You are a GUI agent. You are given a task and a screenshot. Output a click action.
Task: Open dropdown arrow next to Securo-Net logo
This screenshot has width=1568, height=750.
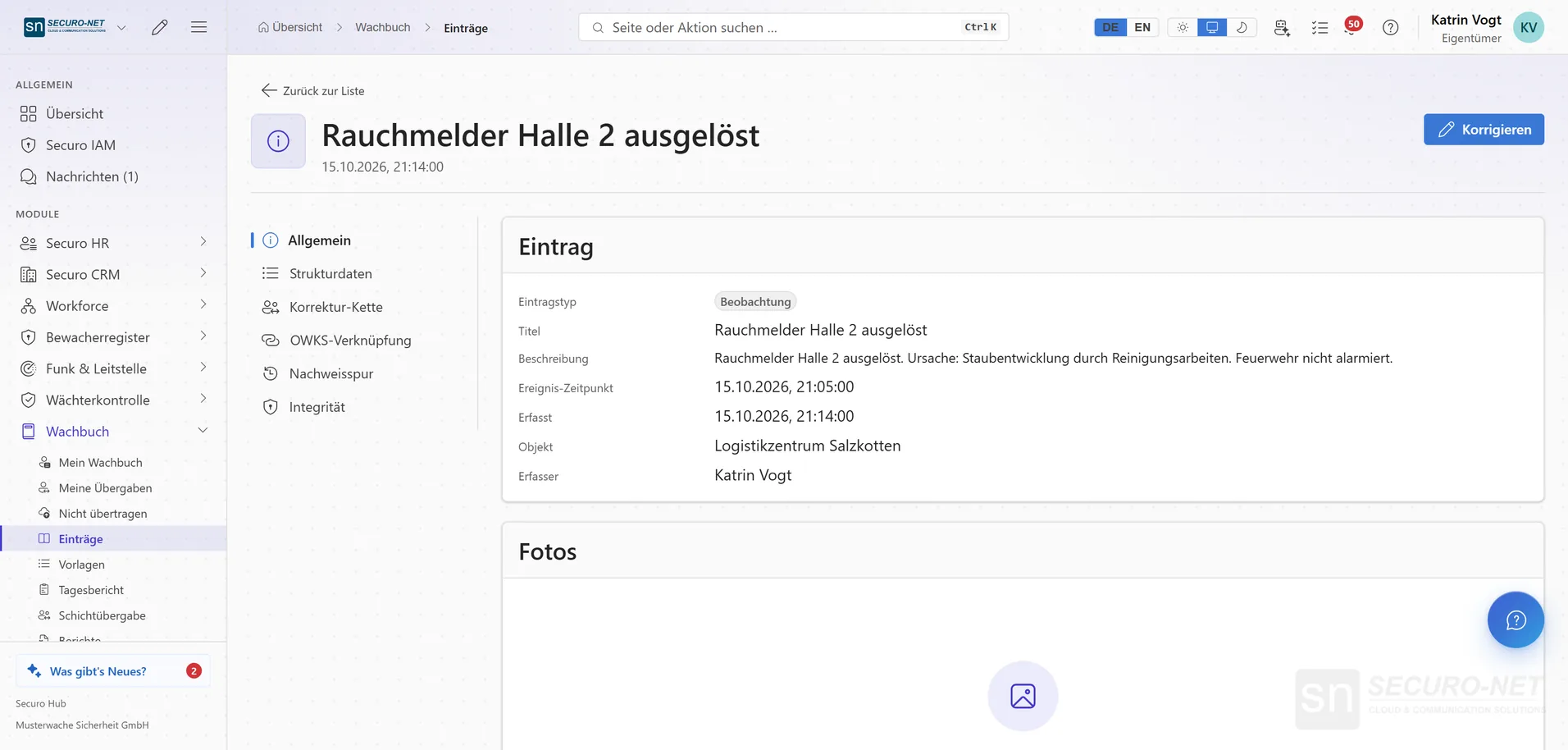pos(121,27)
